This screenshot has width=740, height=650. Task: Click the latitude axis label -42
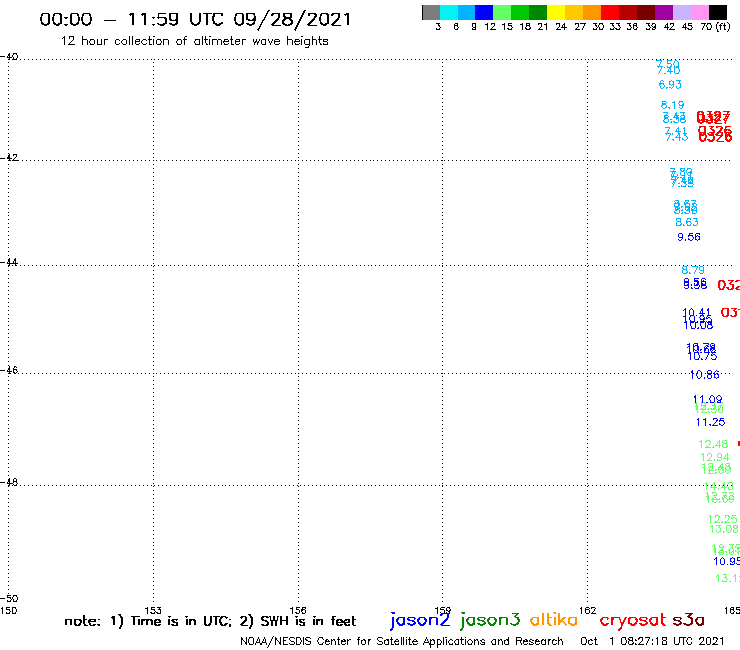pos(9,158)
